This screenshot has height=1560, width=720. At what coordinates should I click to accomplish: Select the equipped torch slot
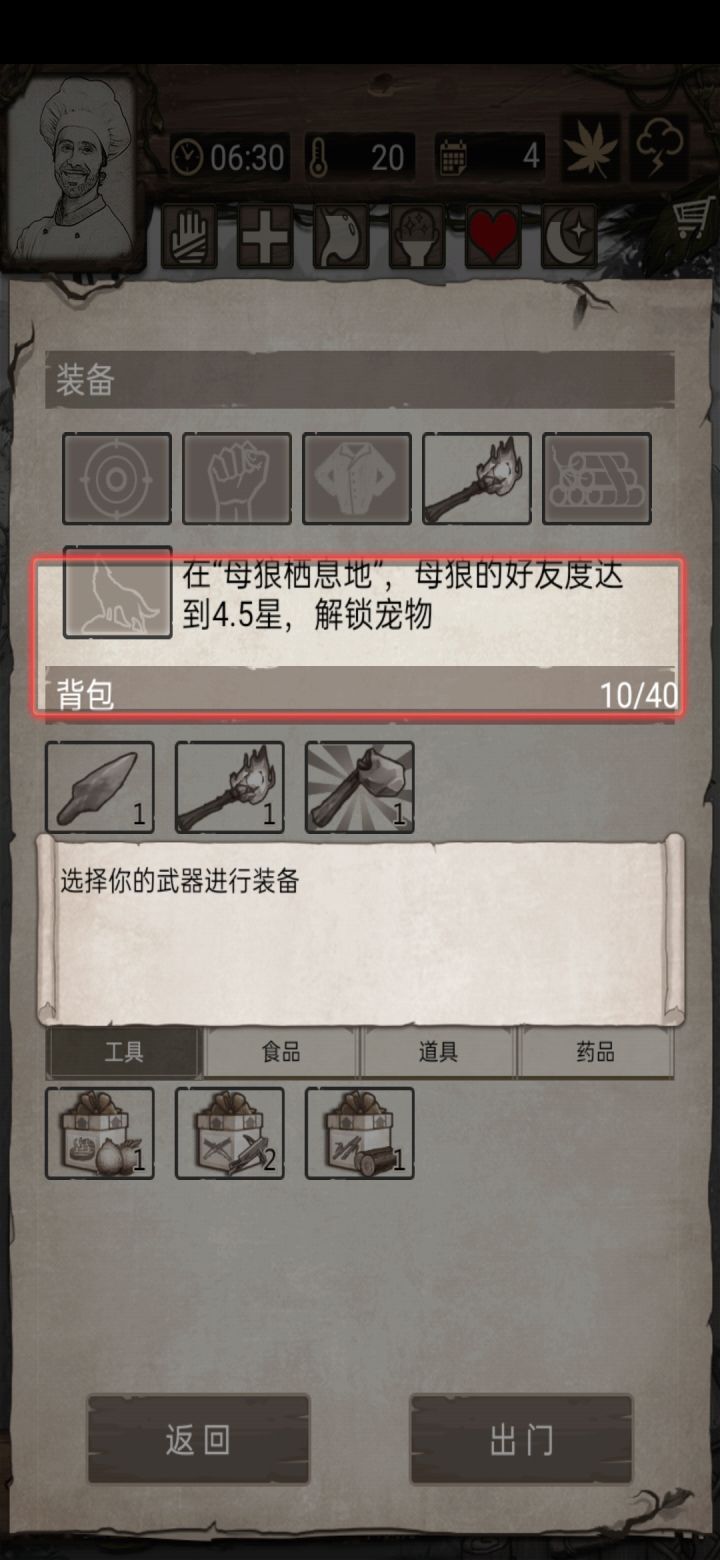pos(477,478)
